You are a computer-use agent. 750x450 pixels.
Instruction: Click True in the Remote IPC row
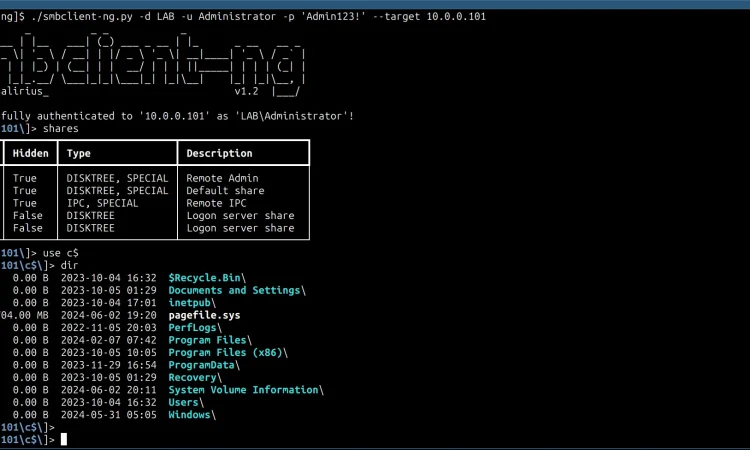point(24,203)
